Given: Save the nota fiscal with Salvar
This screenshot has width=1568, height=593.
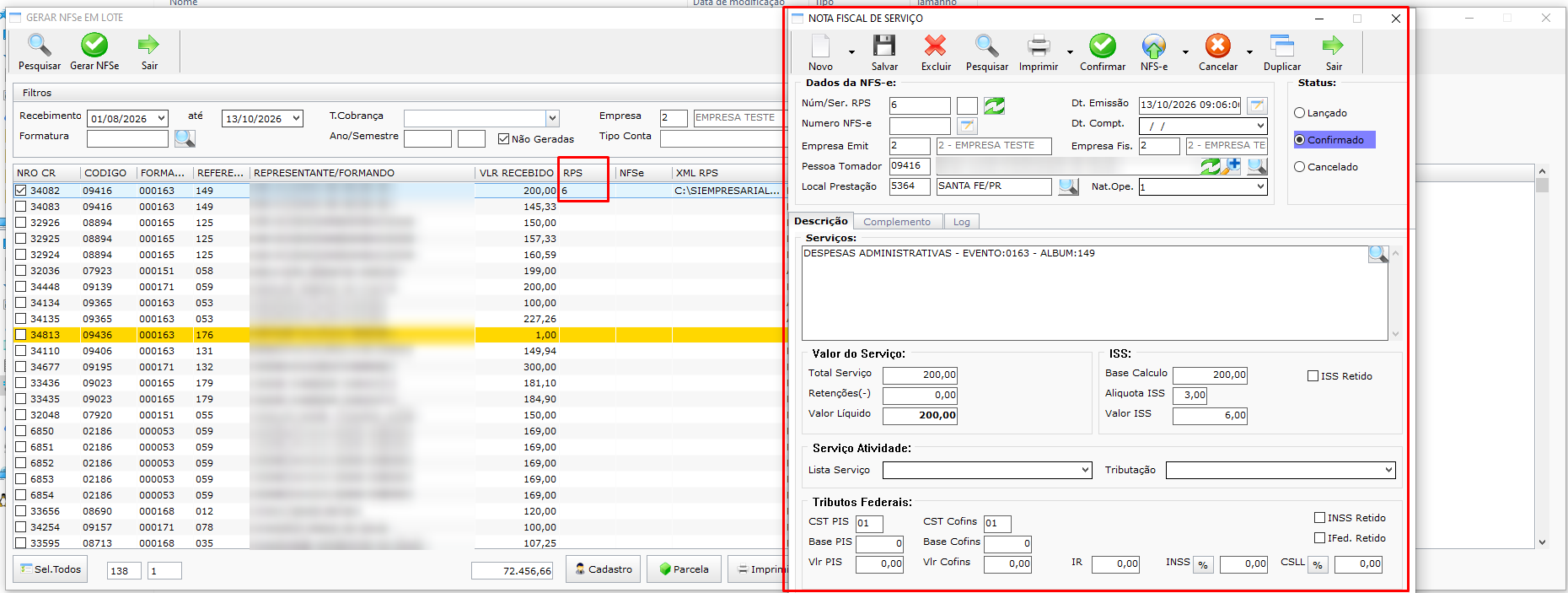Looking at the screenshot, I should [x=884, y=53].
